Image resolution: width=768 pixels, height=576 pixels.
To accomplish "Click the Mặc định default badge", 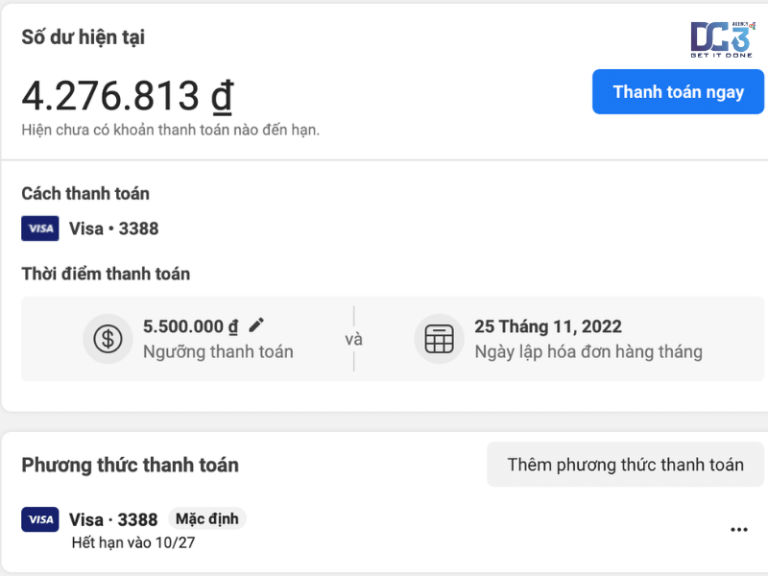I will click(x=206, y=519).
